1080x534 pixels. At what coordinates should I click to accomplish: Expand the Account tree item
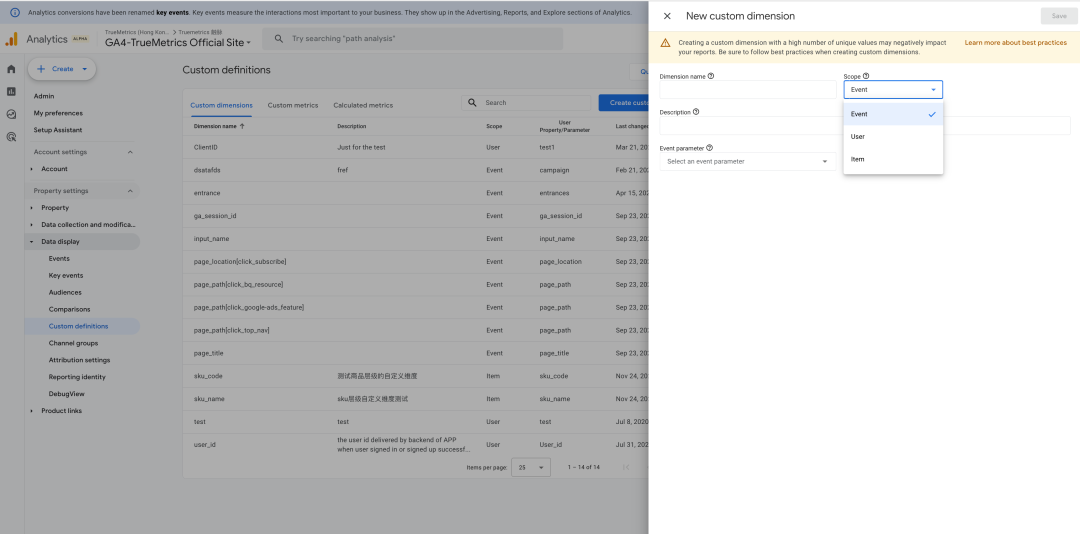click(x=32, y=169)
